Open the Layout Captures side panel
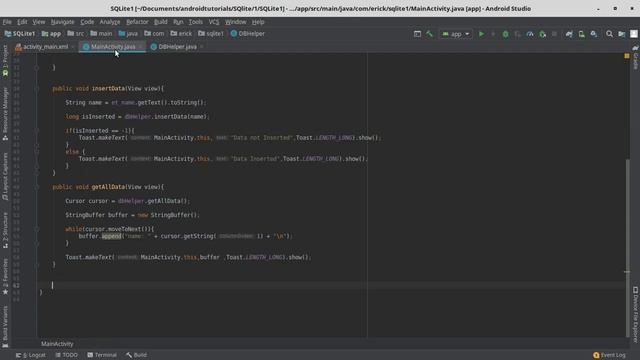Image resolution: width=640 pixels, height=360 pixels. pos(5,176)
